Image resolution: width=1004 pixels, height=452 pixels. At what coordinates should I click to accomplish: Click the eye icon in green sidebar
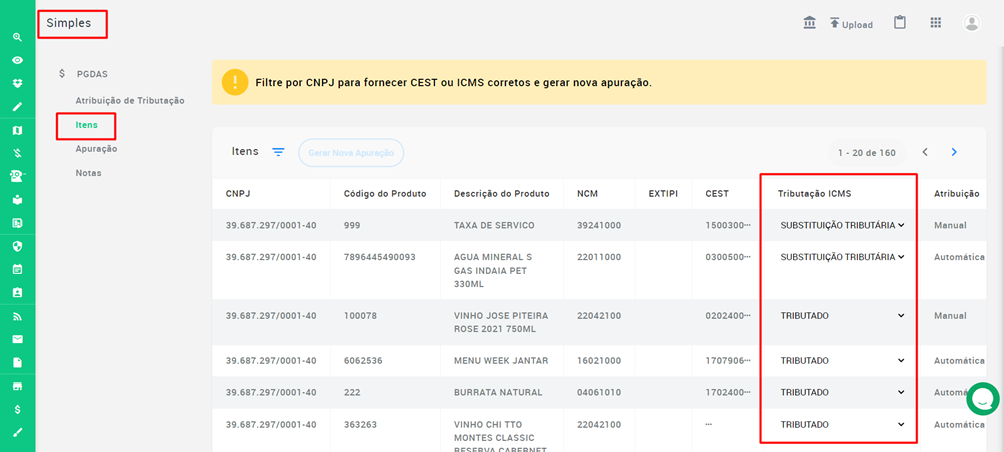[x=17, y=60]
